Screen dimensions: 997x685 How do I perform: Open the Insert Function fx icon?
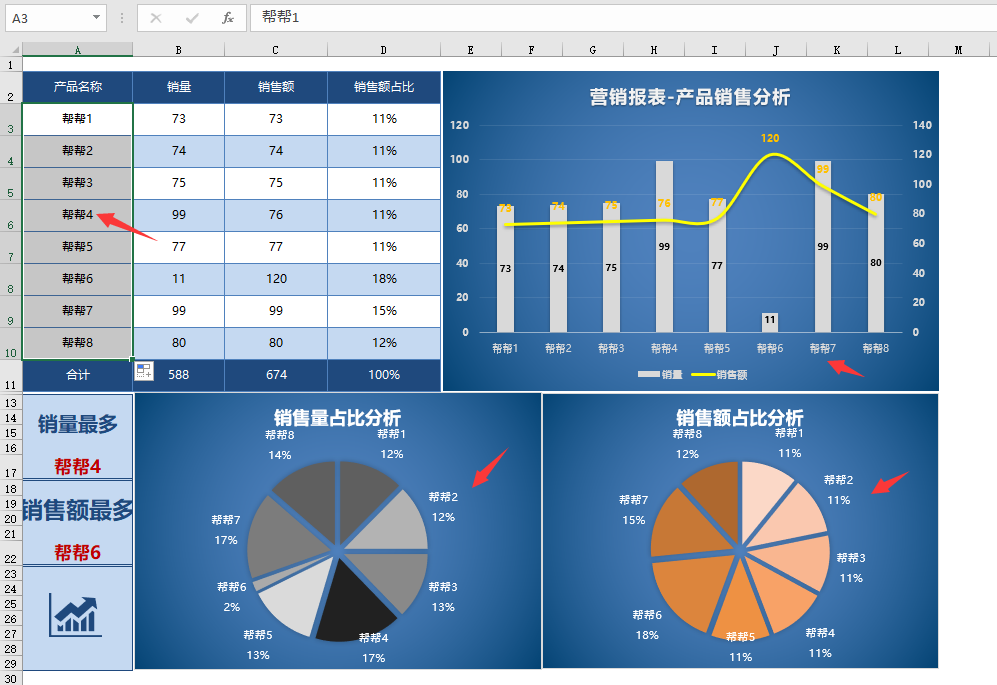(x=228, y=18)
